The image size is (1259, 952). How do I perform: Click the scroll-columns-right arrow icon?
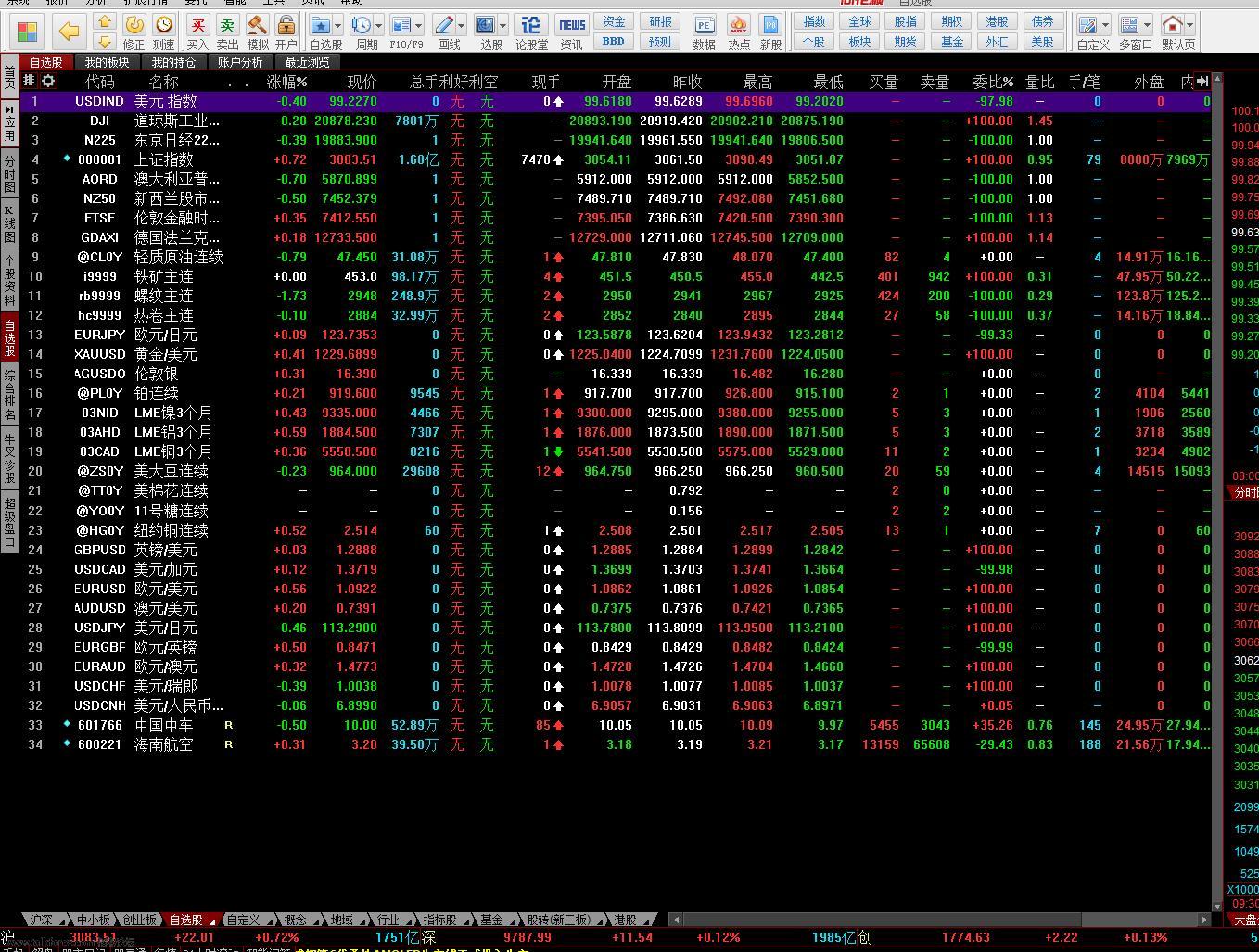[x=1202, y=82]
